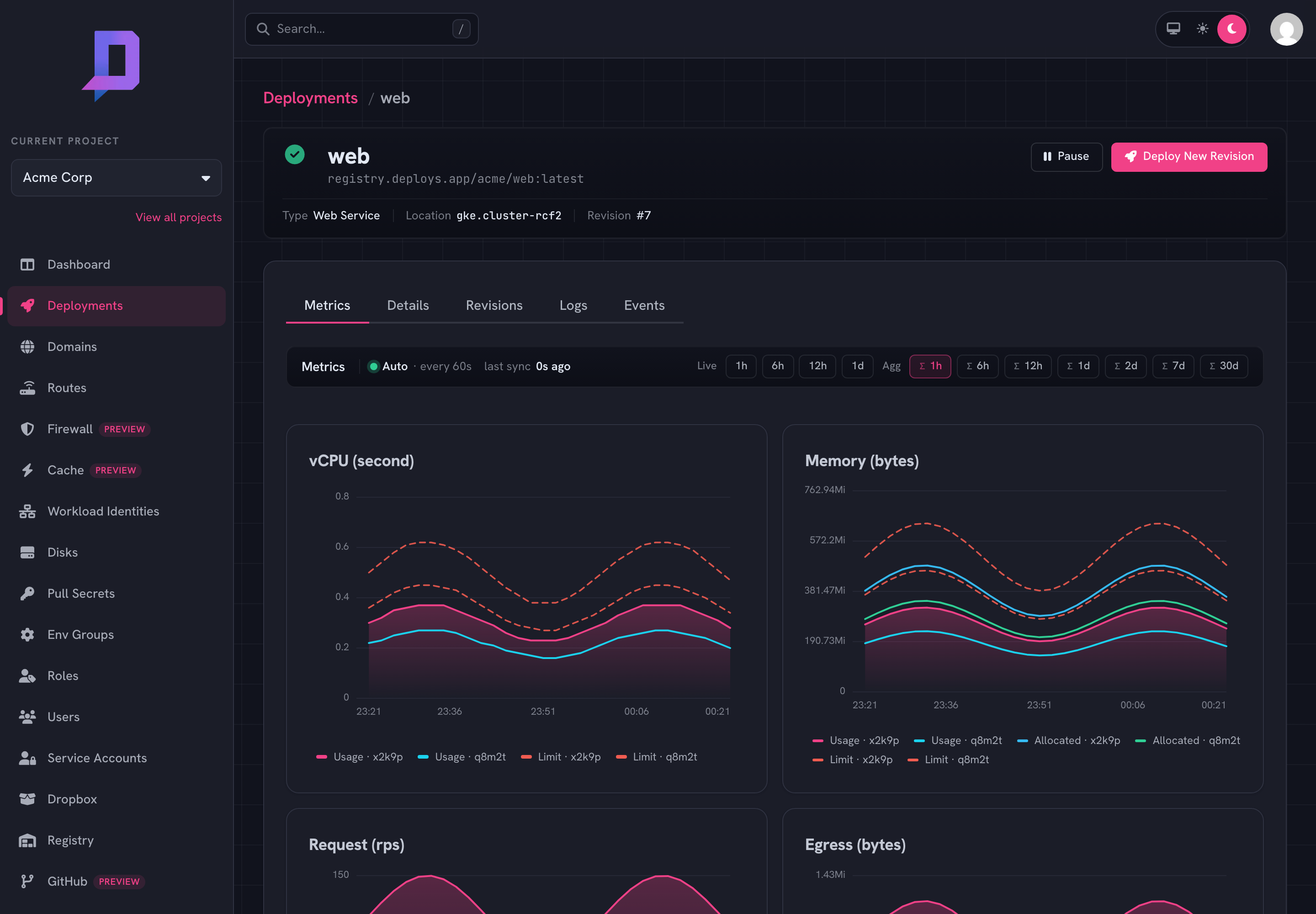Click the Disks drive icon

coord(27,553)
